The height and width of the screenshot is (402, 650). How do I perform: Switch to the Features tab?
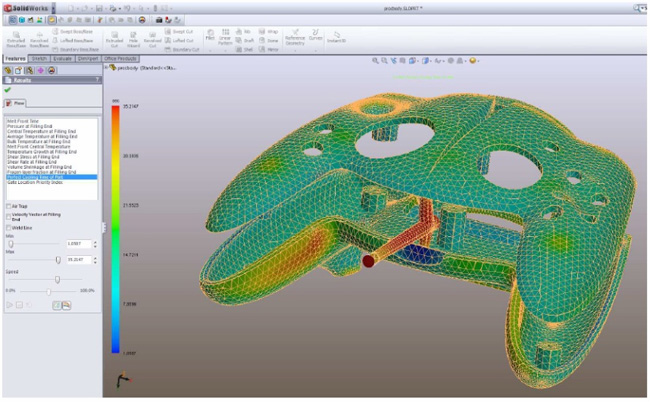point(15,58)
